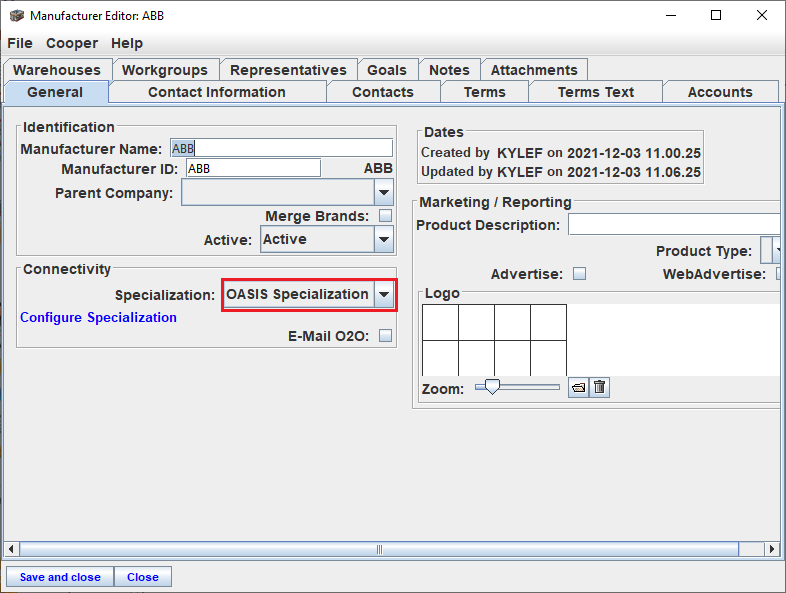Click the 'Created by KYLEF' date text
The height and width of the screenshot is (593, 786).
(x=561, y=152)
